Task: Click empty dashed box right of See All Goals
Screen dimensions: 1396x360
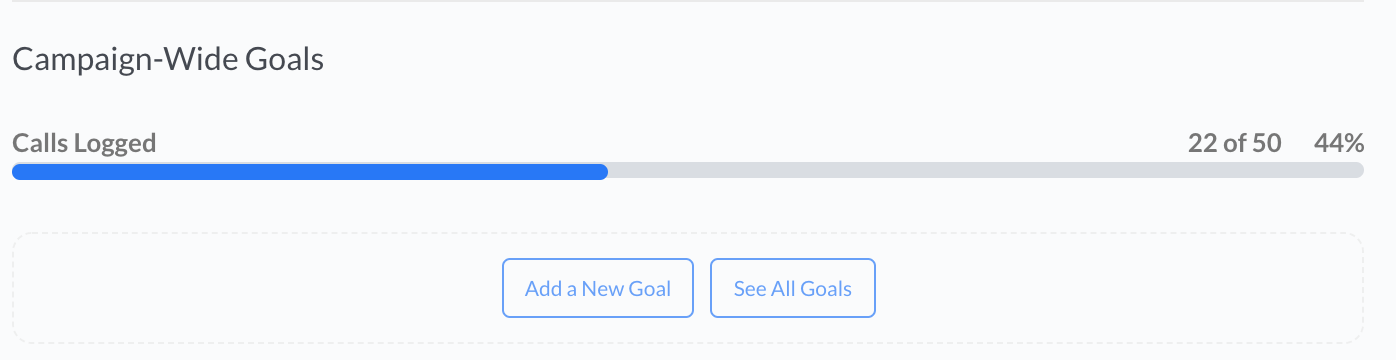Action: [1120, 288]
